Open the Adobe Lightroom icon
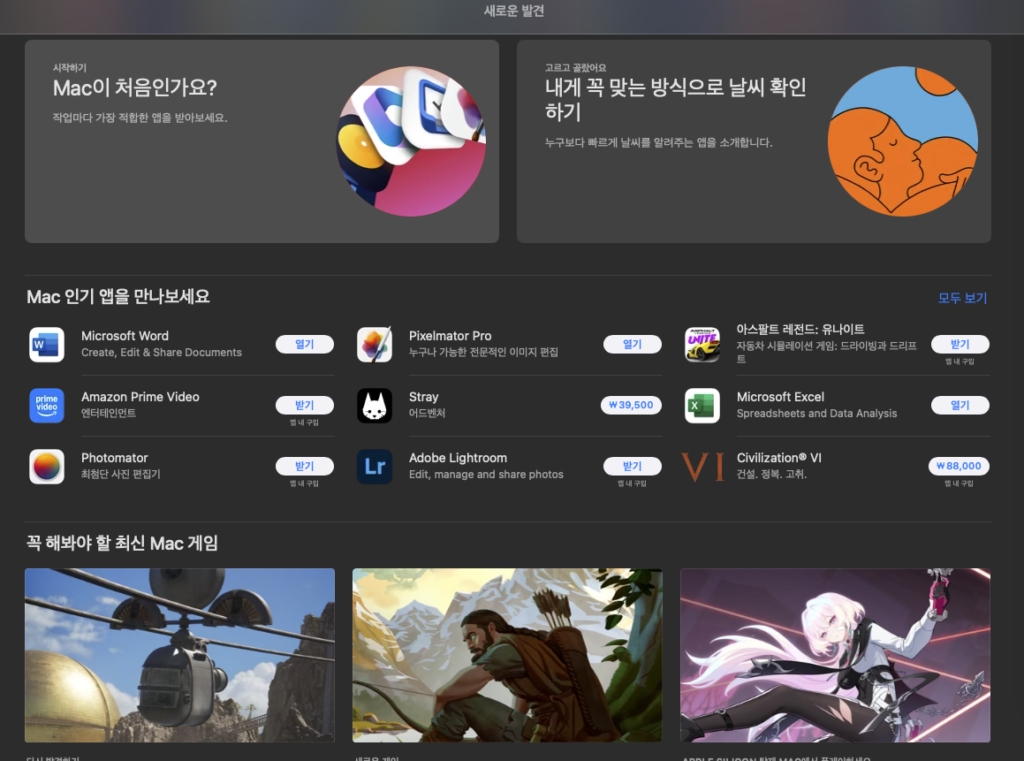The height and width of the screenshot is (761, 1024). click(x=374, y=467)
